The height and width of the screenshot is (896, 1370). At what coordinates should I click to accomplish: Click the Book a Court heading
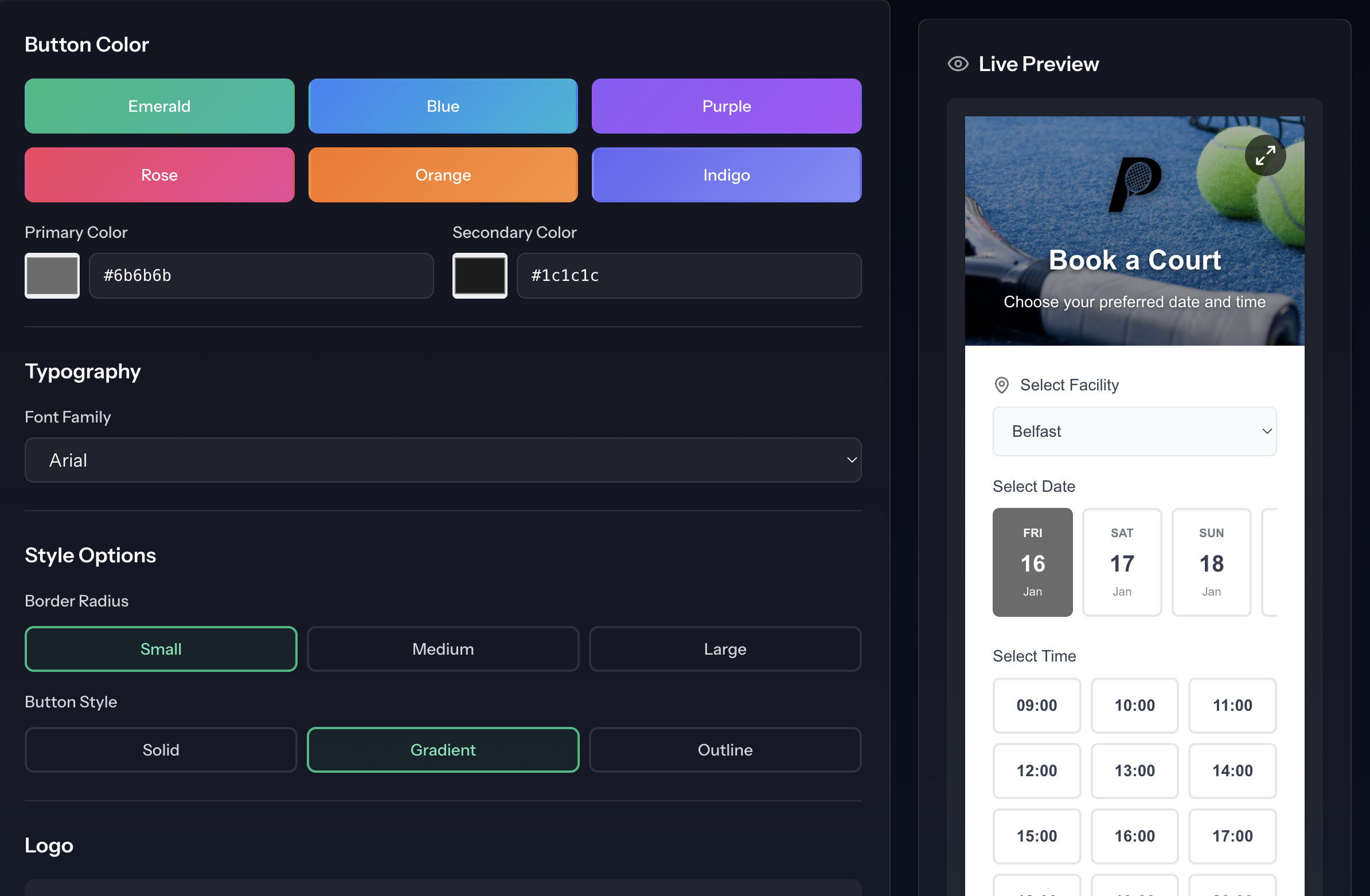point(1134,260)
